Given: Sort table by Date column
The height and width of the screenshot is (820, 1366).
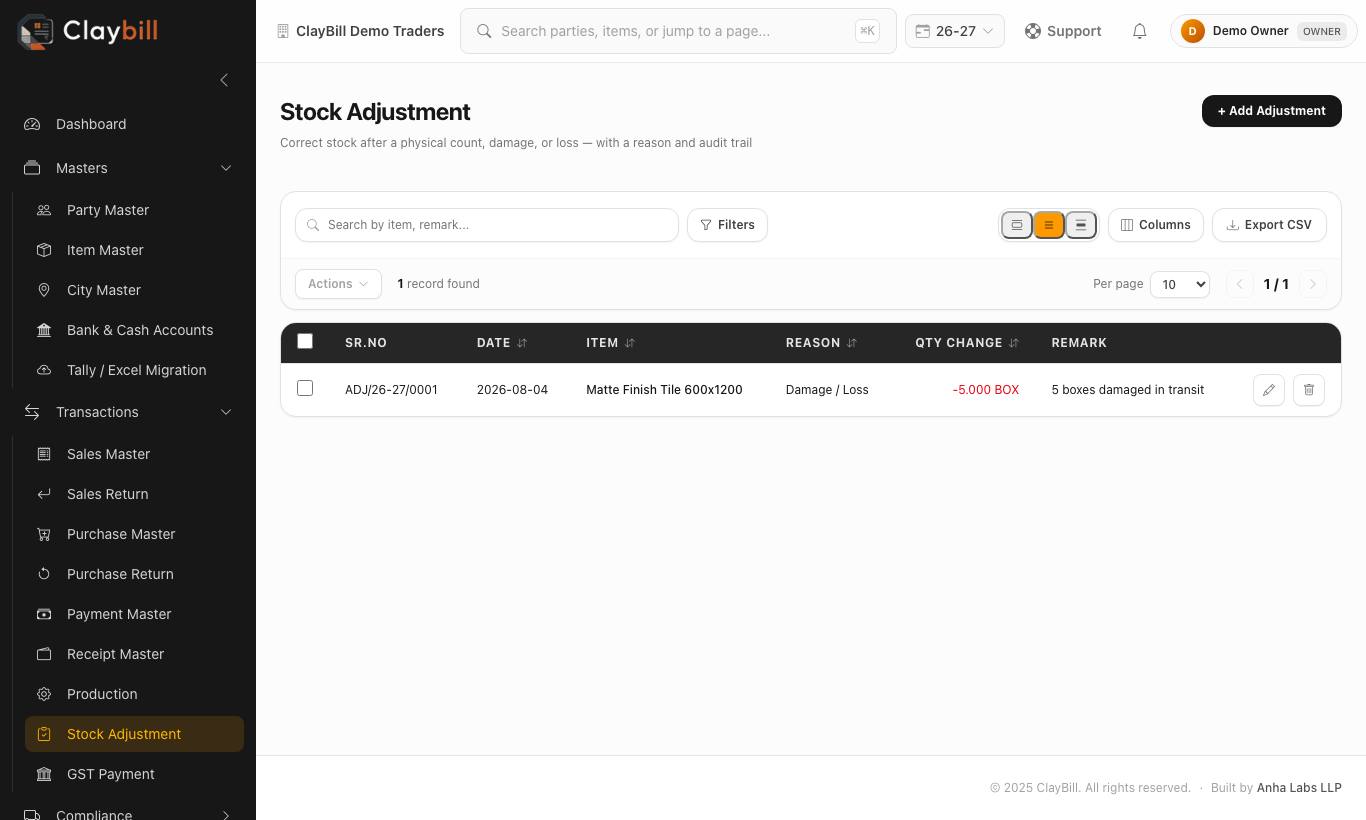Looking at the screenshot, I should coord(502,343).
